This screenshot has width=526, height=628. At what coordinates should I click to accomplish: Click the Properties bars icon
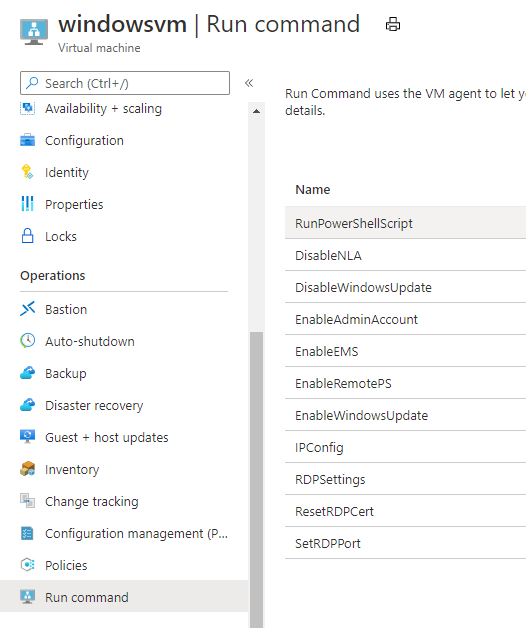(28, 204)
